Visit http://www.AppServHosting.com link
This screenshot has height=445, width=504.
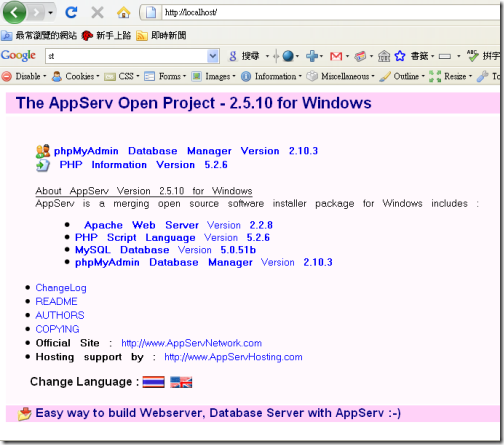point(233,357)
